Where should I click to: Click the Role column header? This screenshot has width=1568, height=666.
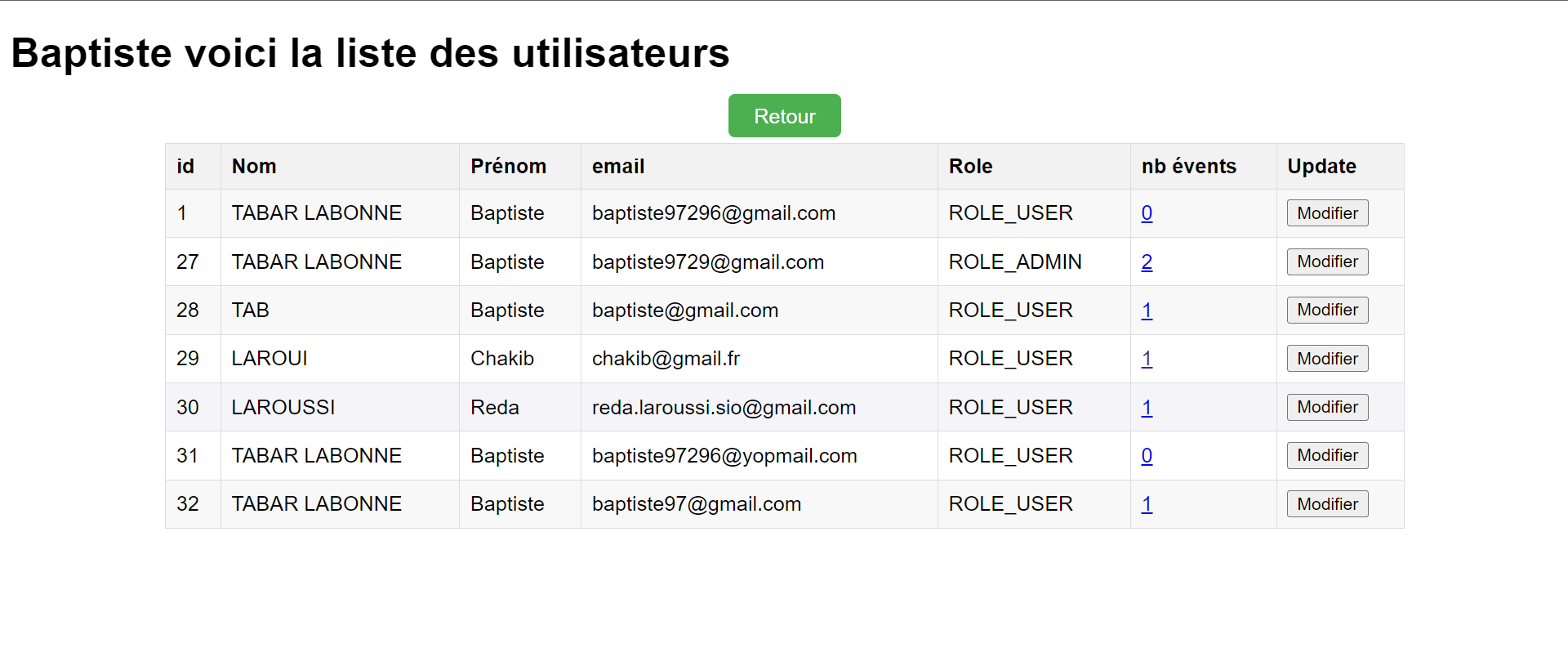click(970, 167)
